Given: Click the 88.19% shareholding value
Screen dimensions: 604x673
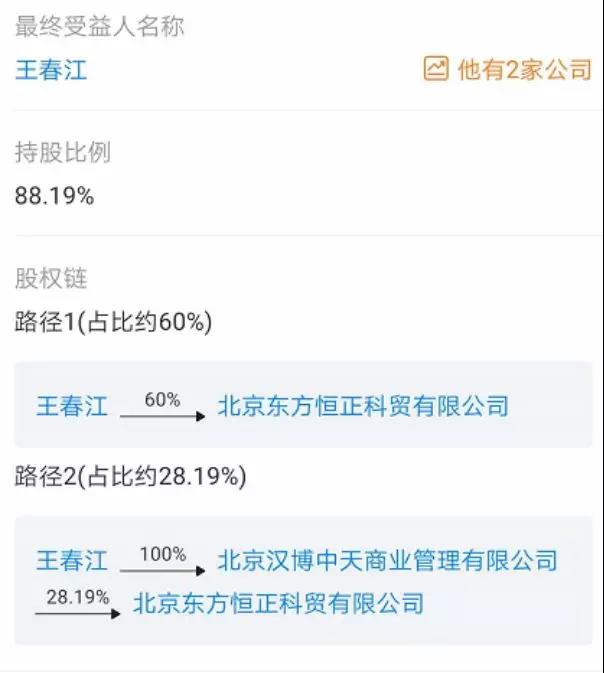Looking at the screenshot, I should 55,196.
